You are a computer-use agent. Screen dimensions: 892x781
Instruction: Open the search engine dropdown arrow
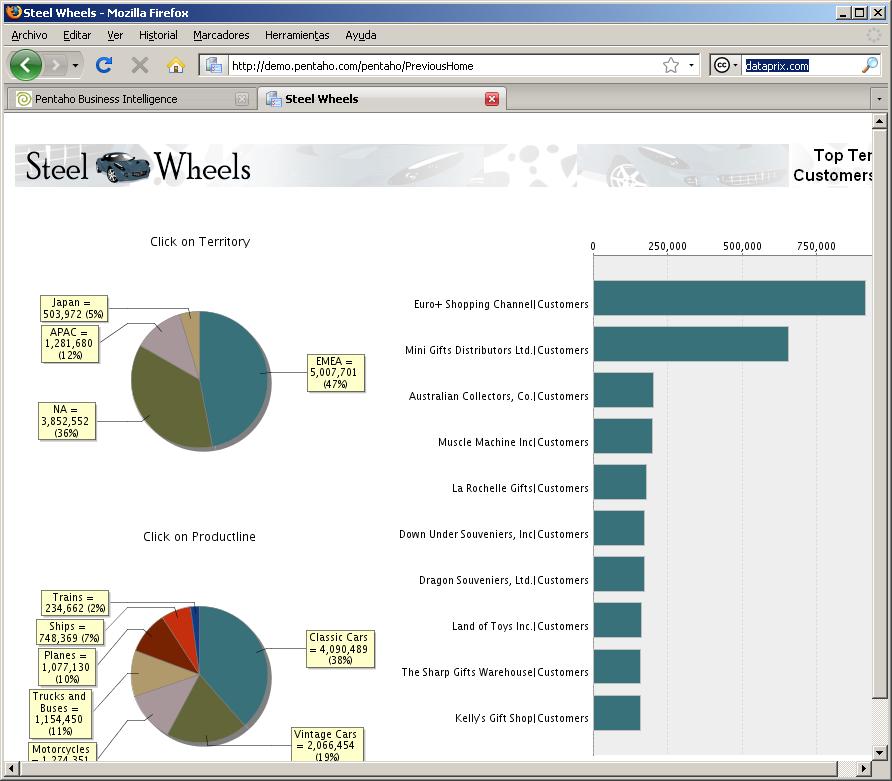(736, 64)
